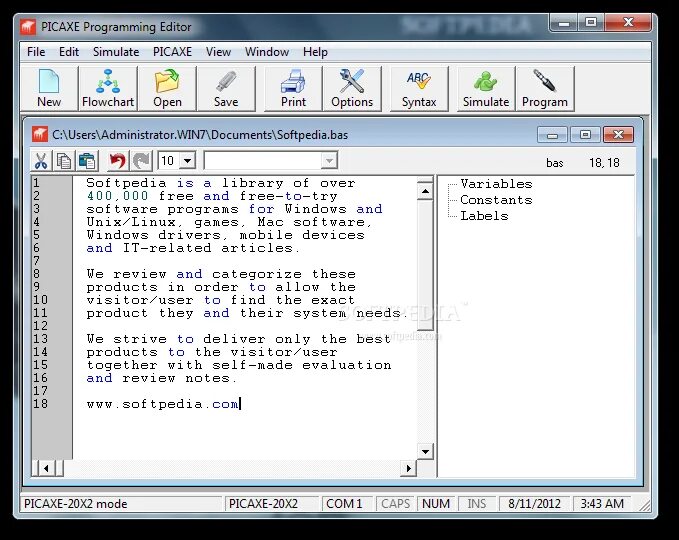This screenshot has height=540, width=679.
Task: Save the program with Save icon
Action: coord(226,89)
